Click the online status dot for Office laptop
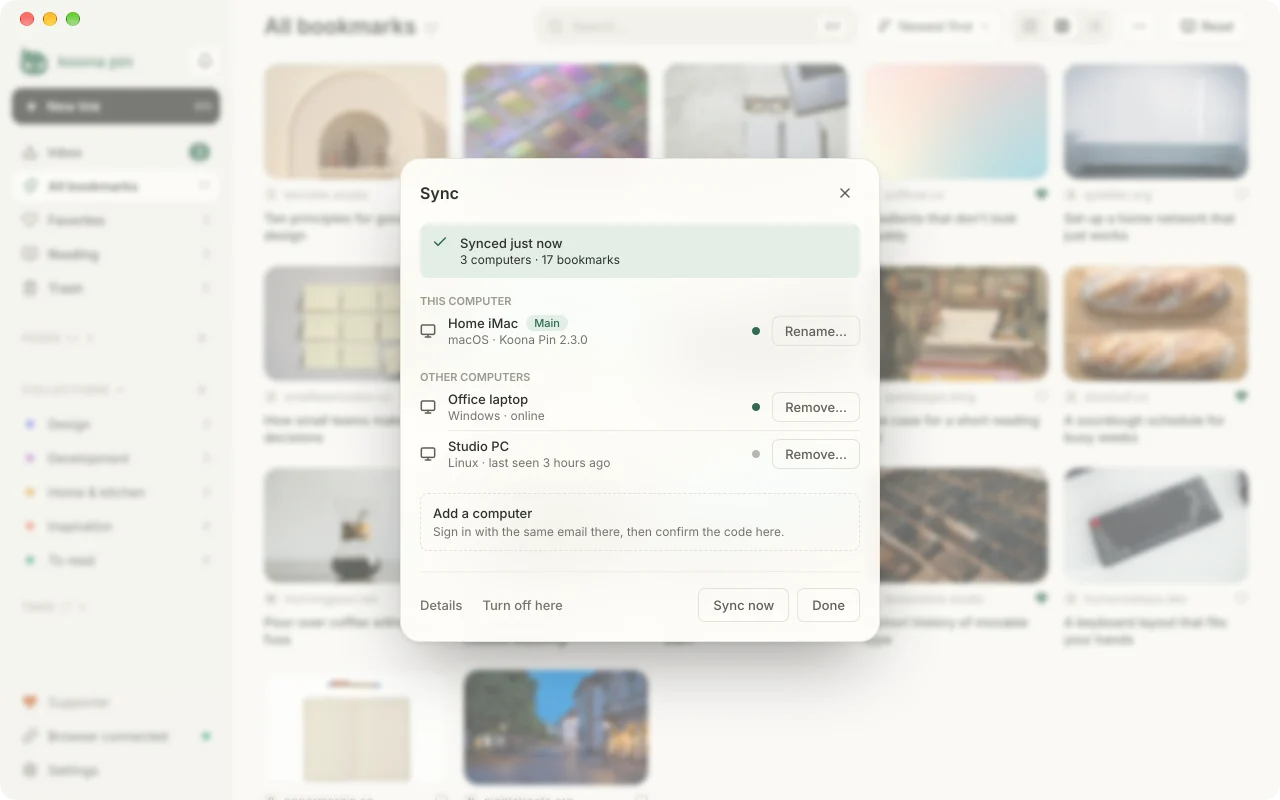The width and height of the screenshot is (1280, 800). (x=756, y=407)
